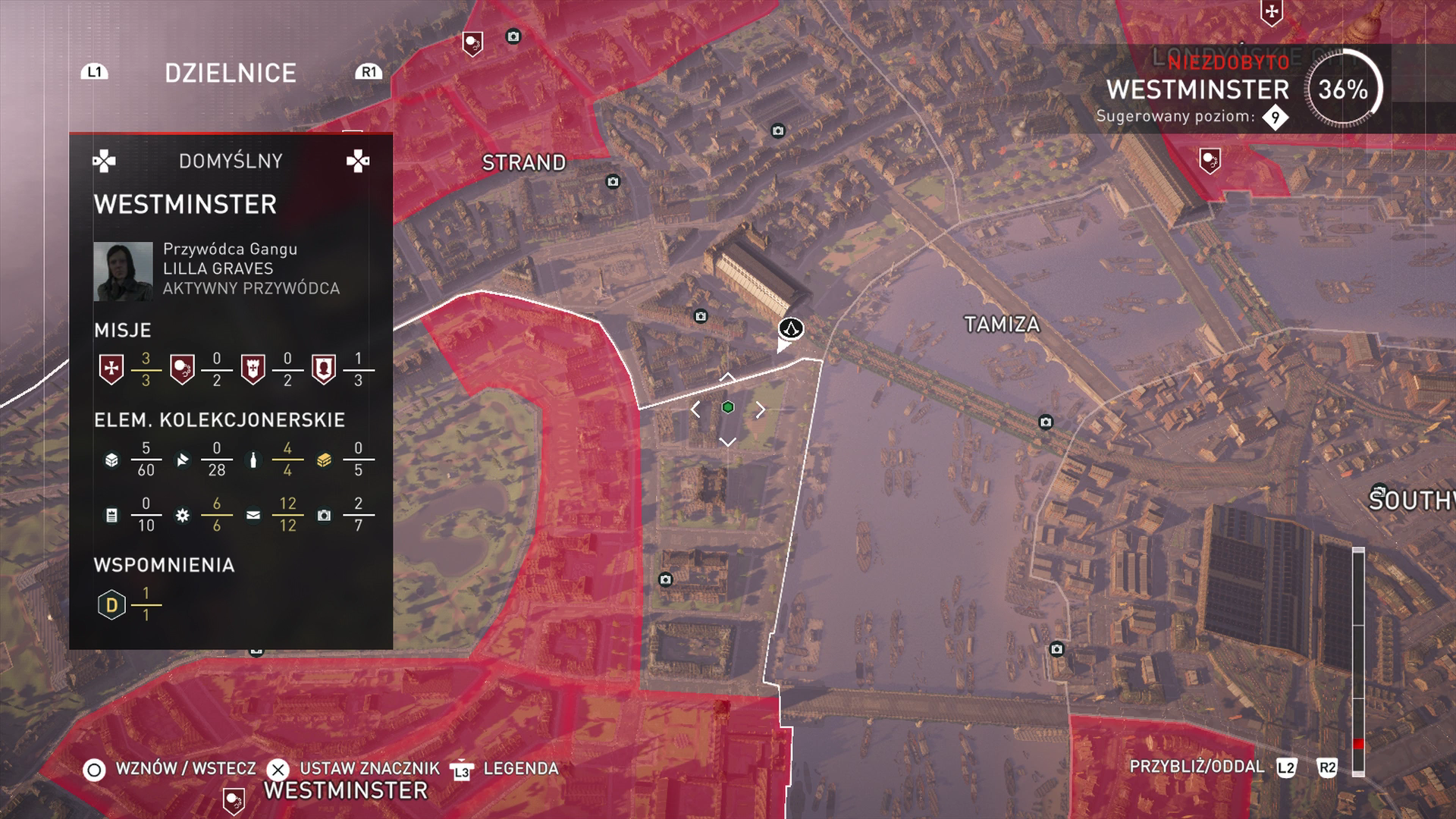The image size is (1456, 819).
Task: Select the memories D hexagon icon
Action: 111,605
